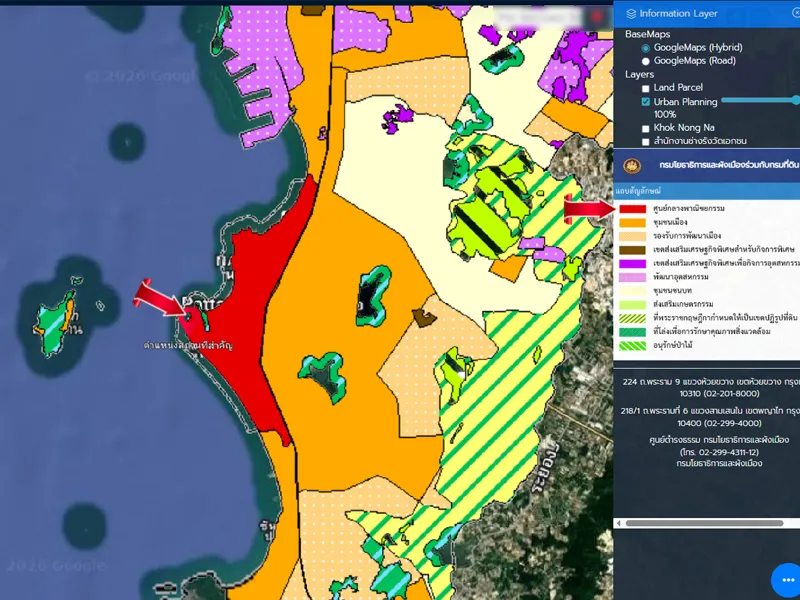Tick the สำนักงานช่างรังวัดเอกชน layer checkbox

[645, 142]
